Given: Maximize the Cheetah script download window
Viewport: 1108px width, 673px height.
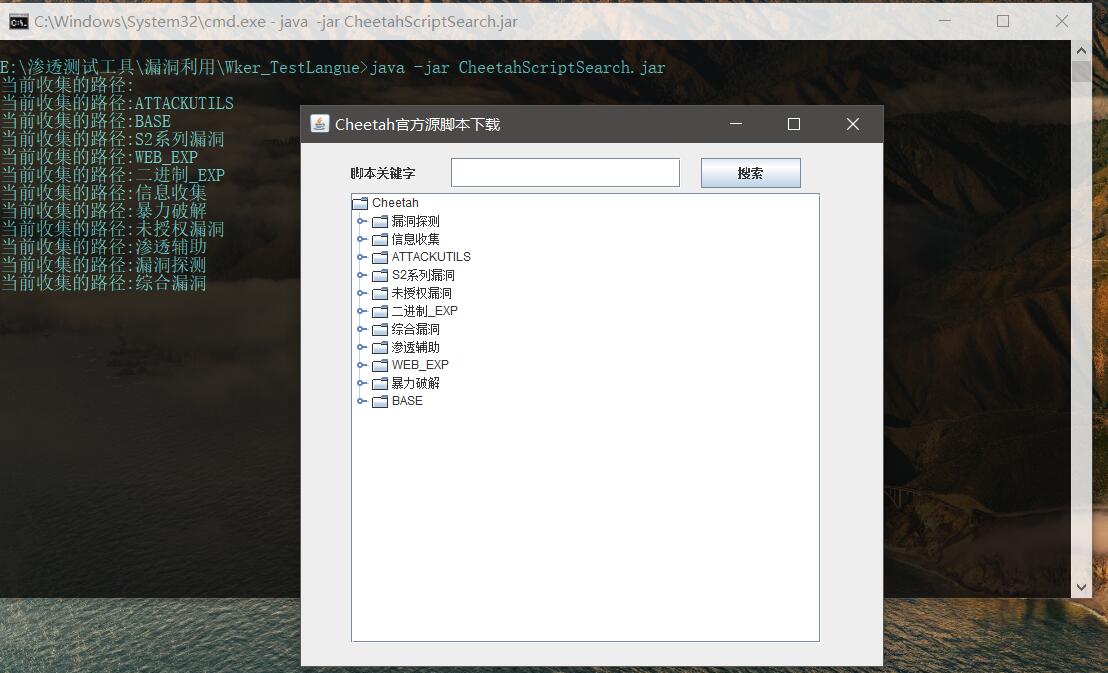Looking at the screenshot, I should click(x=794, y=124).
